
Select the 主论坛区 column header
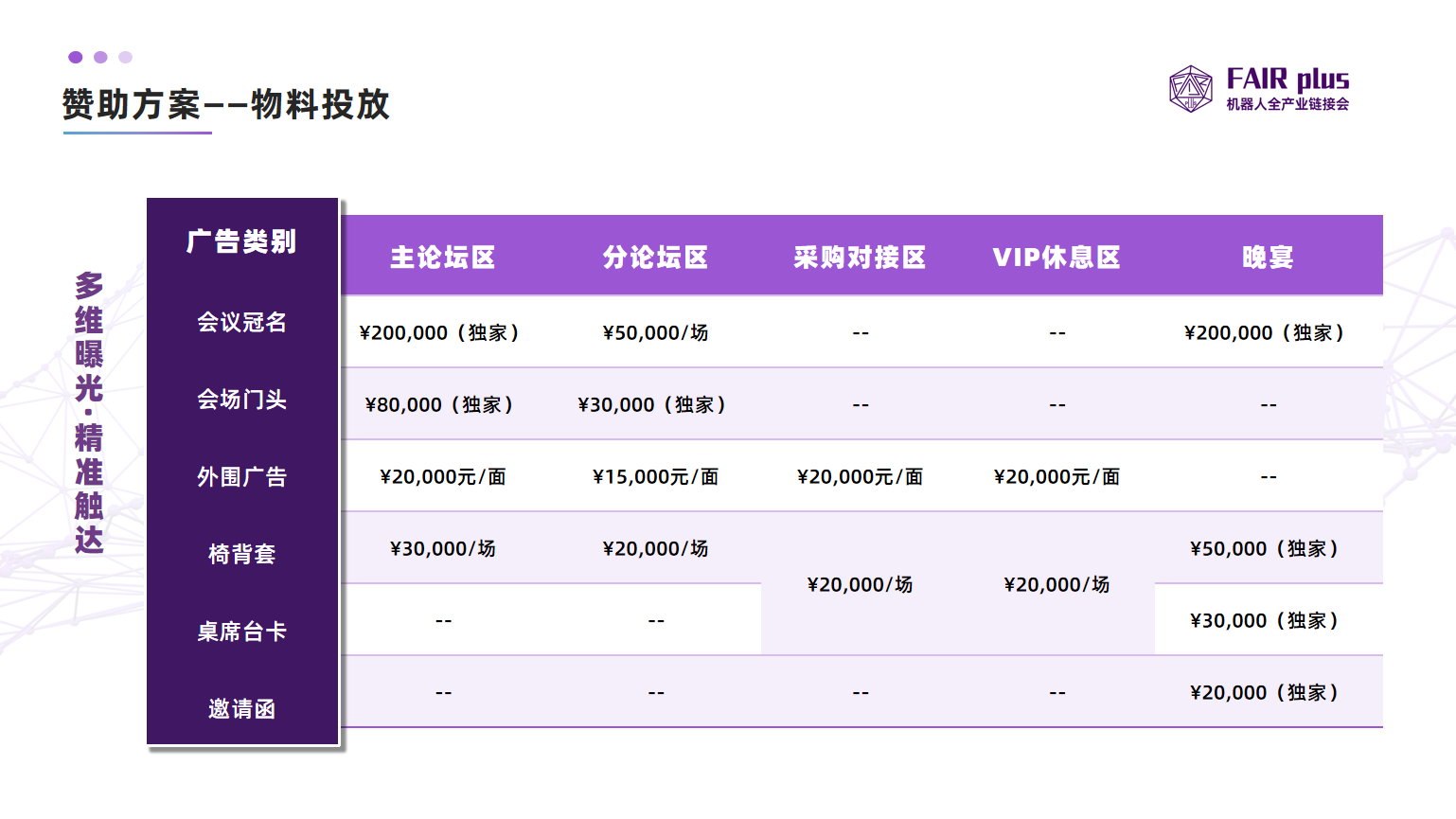443,258
